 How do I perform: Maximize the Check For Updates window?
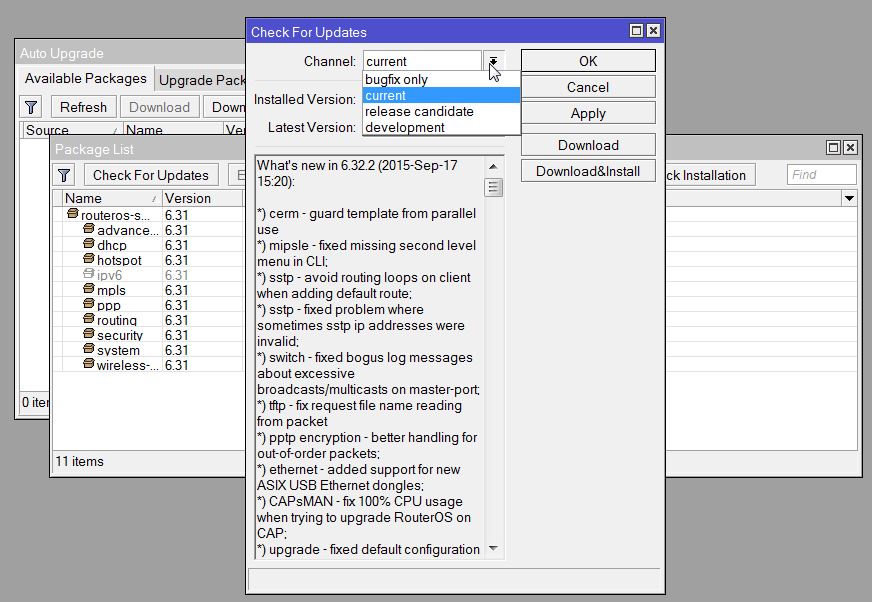[636, 32]
